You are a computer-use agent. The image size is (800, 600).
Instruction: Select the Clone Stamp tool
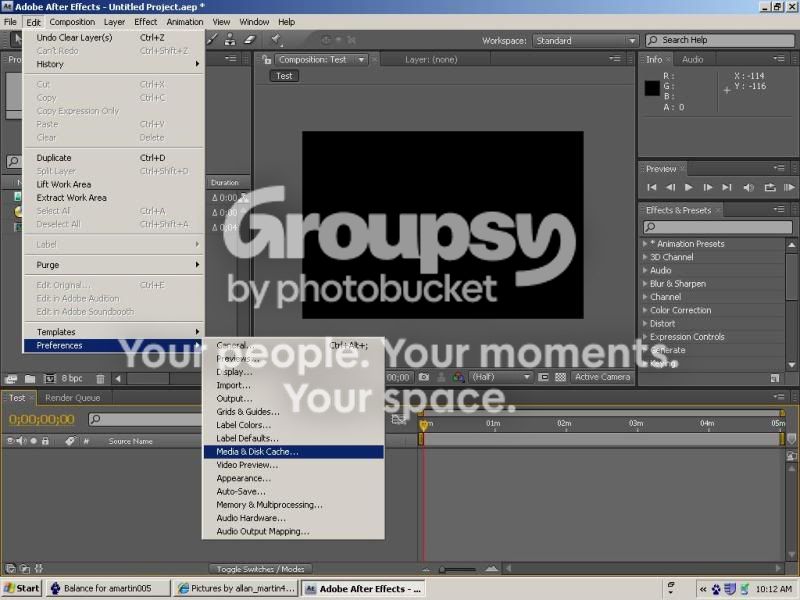230,39
